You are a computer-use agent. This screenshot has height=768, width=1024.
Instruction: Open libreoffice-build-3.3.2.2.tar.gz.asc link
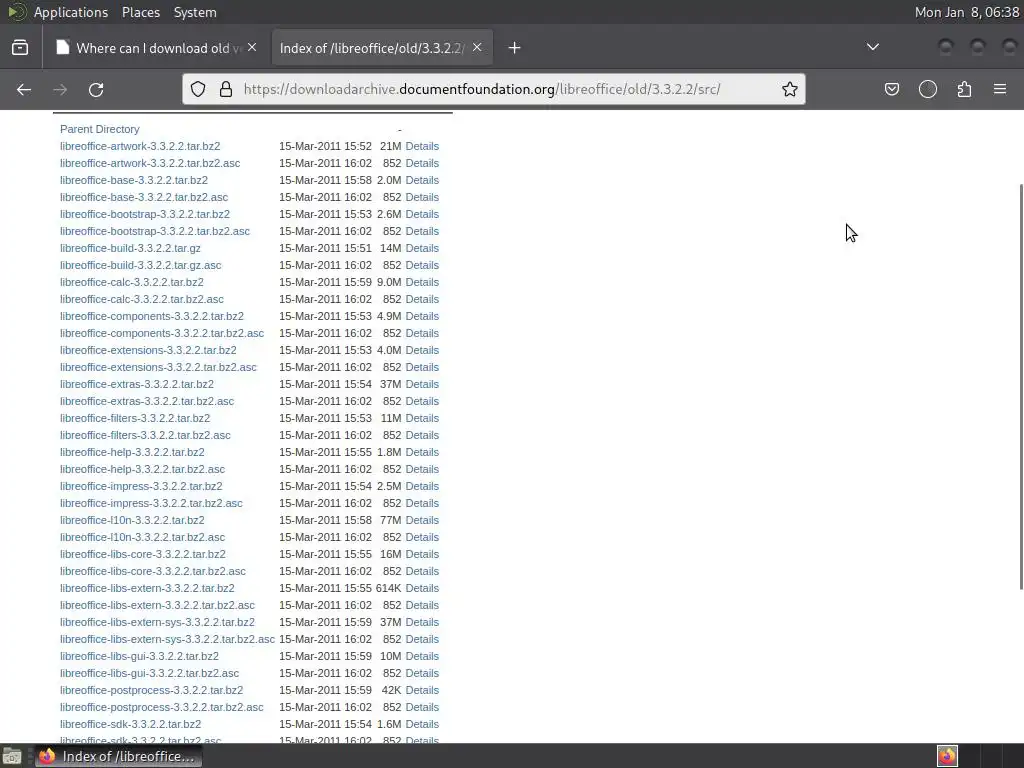coord(140,265)
